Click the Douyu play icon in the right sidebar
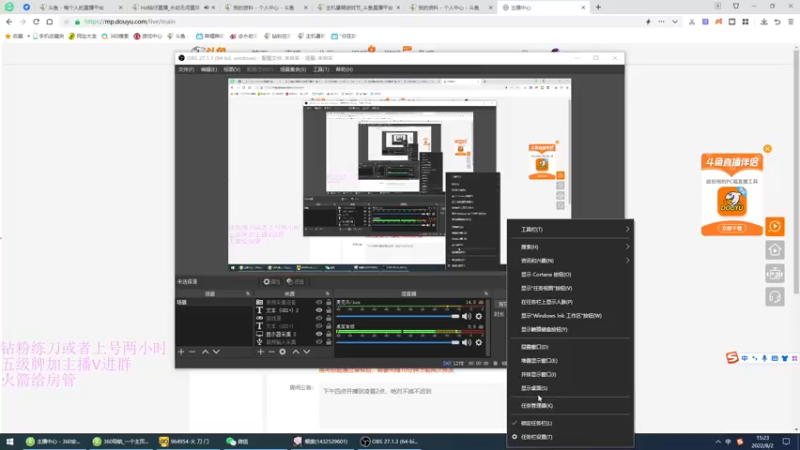Screen dimensions: 800x450 pos(774,226)
